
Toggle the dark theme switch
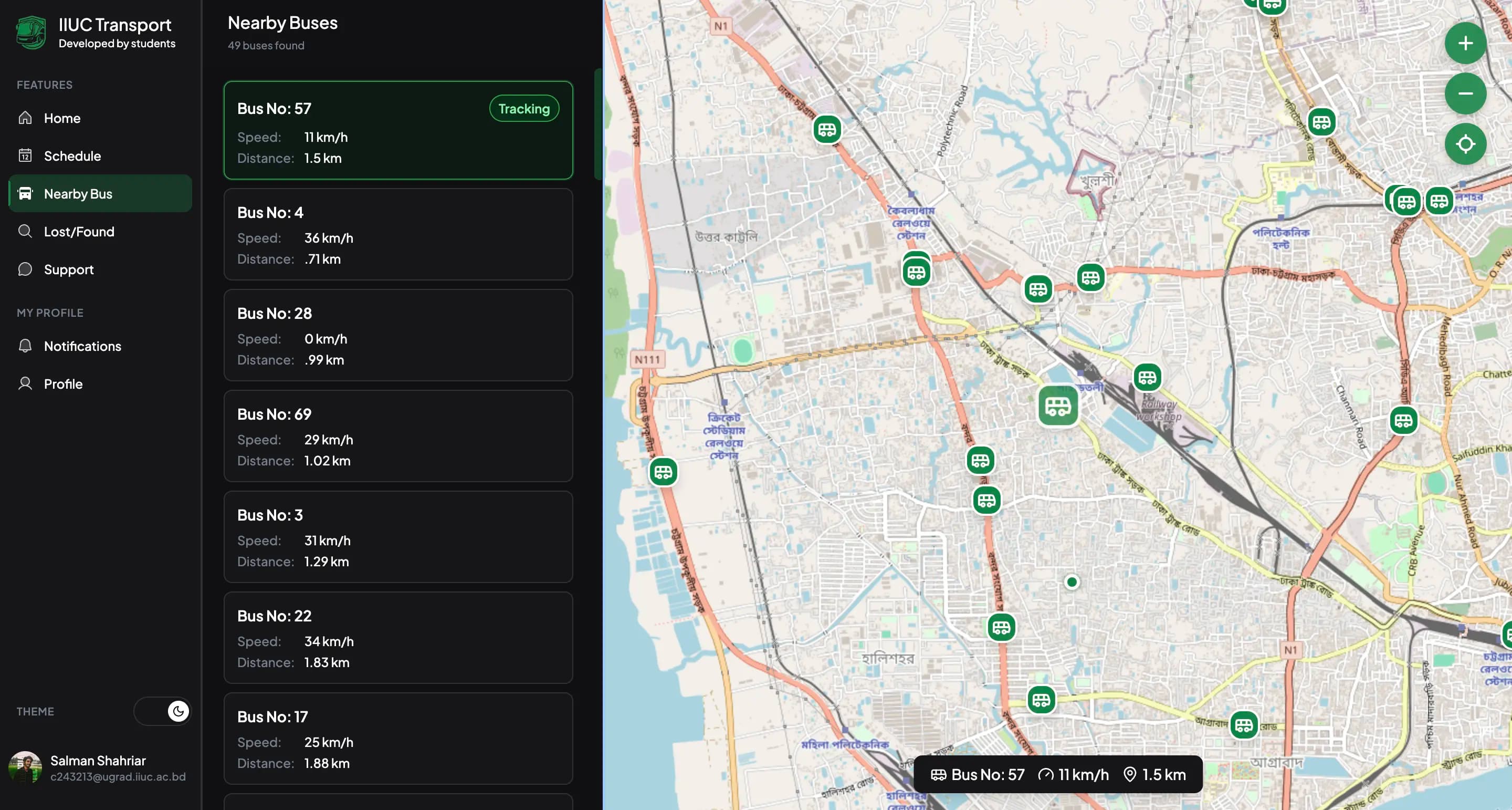coord(163,711)
